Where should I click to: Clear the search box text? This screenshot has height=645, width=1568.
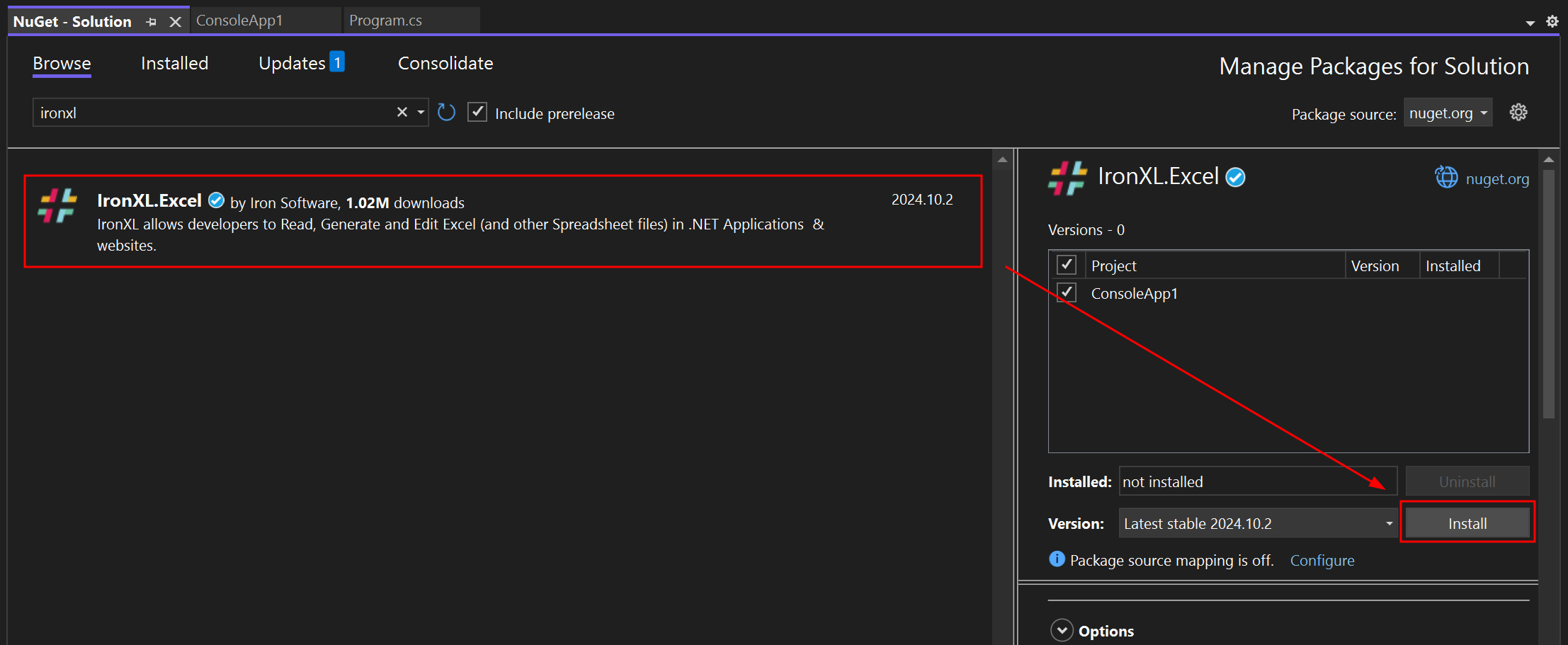click(x=402, y=112)
